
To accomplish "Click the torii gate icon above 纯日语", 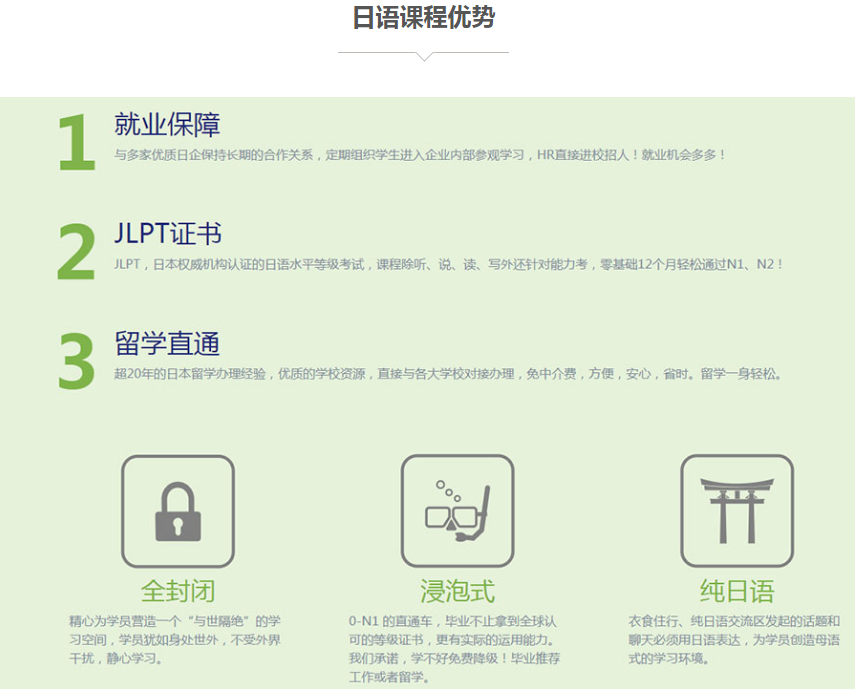I will (x=737, y=511).
